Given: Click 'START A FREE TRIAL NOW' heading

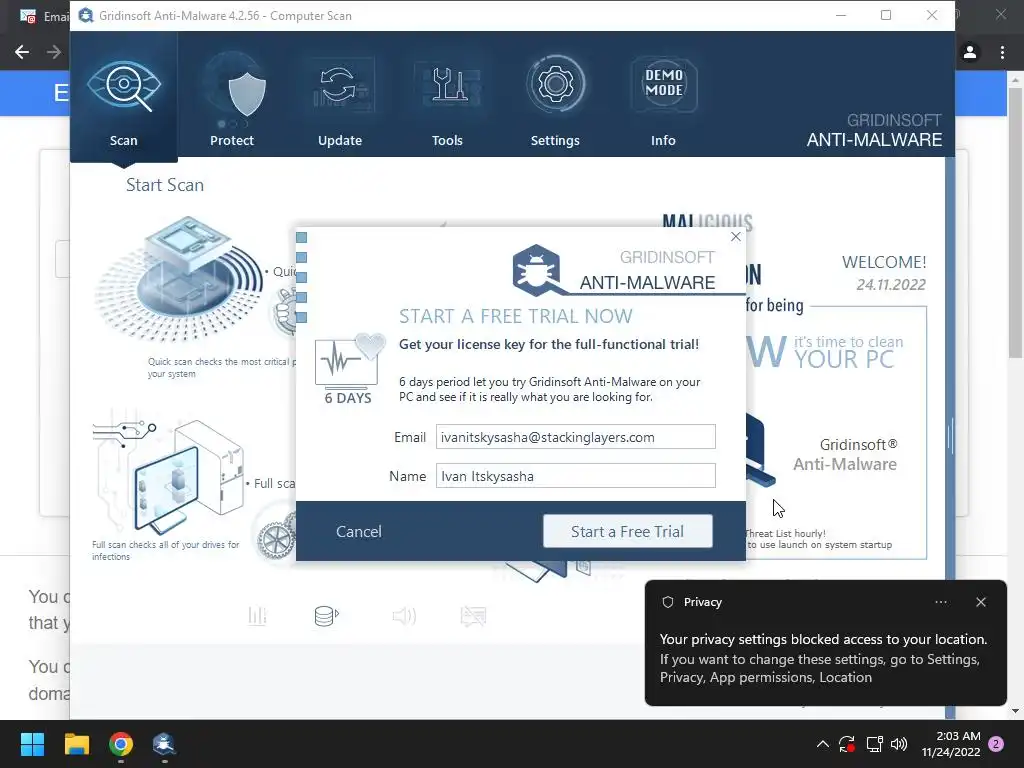Looking at the screenshot, I should [516, 316].
